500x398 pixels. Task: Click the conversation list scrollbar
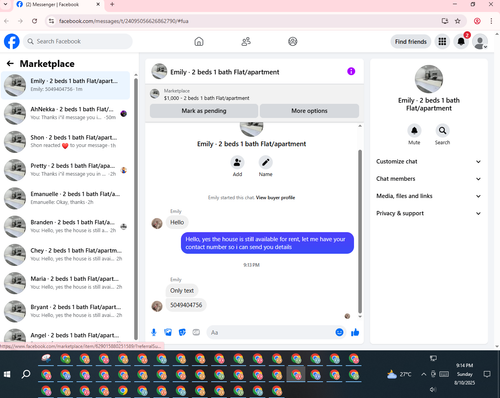136,208
